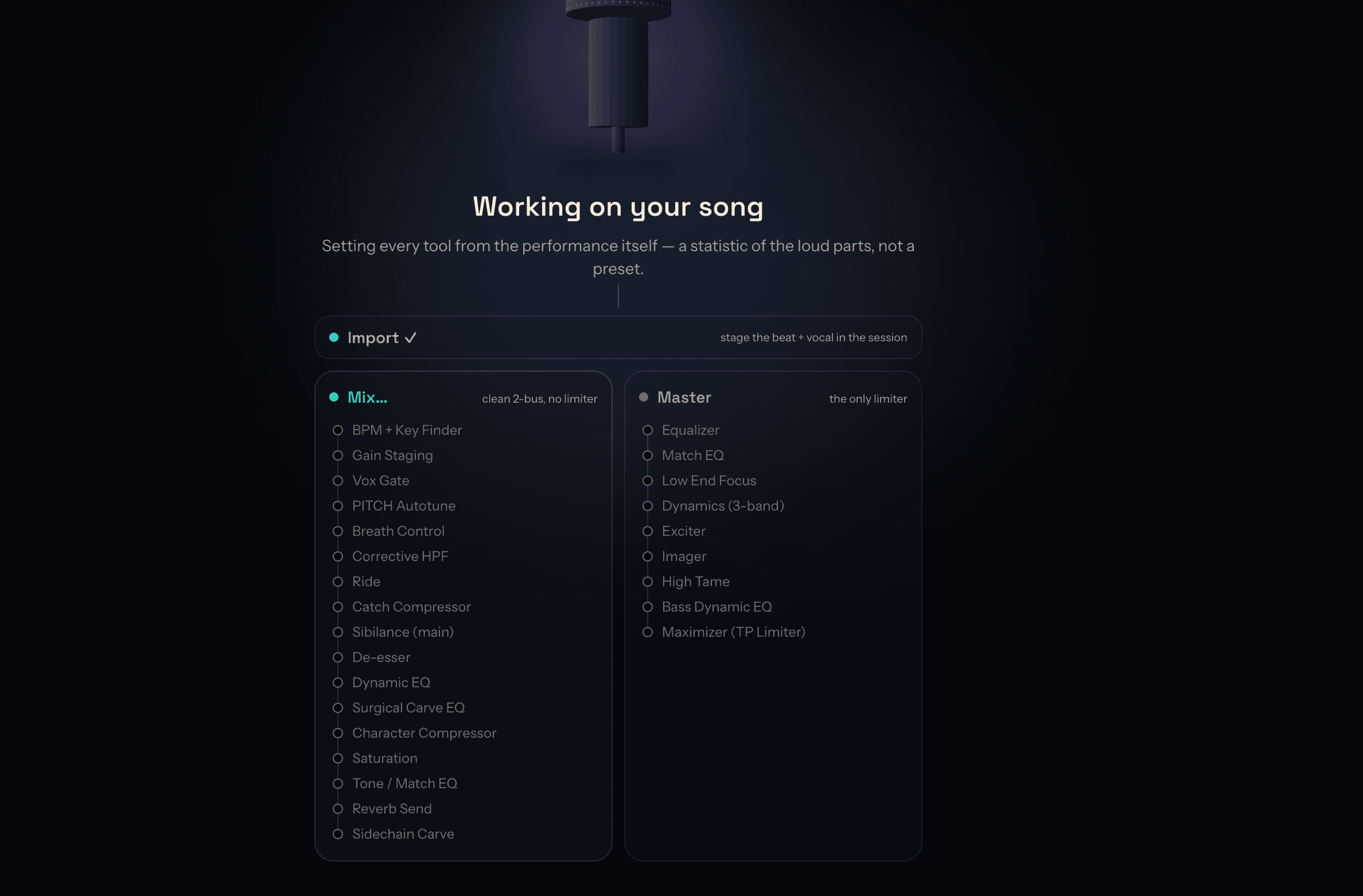This screenshot has width=1363, height=896.
Task: Click the circle marker for Equalizer
Action: coord(648,430)
